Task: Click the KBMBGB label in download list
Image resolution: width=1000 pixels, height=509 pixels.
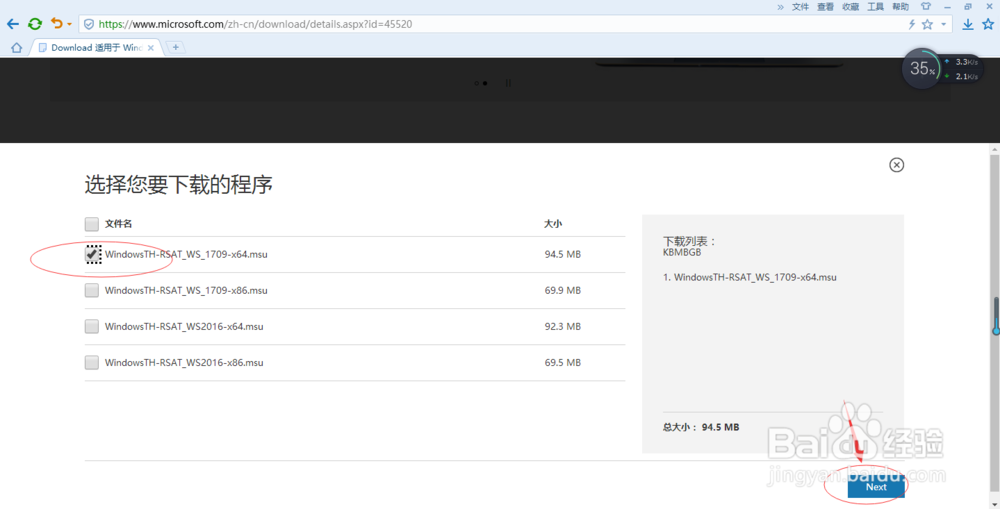Action: pyautogui.click(x=682, y=253)
